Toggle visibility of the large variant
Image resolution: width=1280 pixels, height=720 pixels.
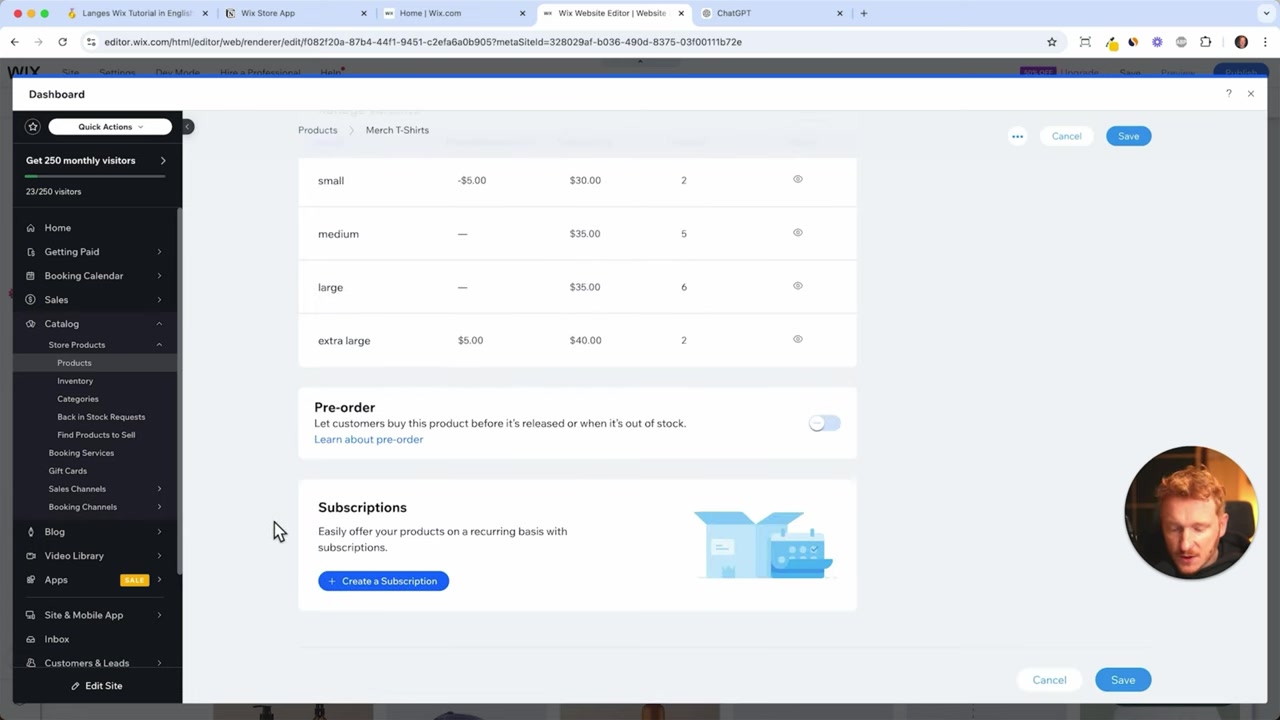[798, 286]
